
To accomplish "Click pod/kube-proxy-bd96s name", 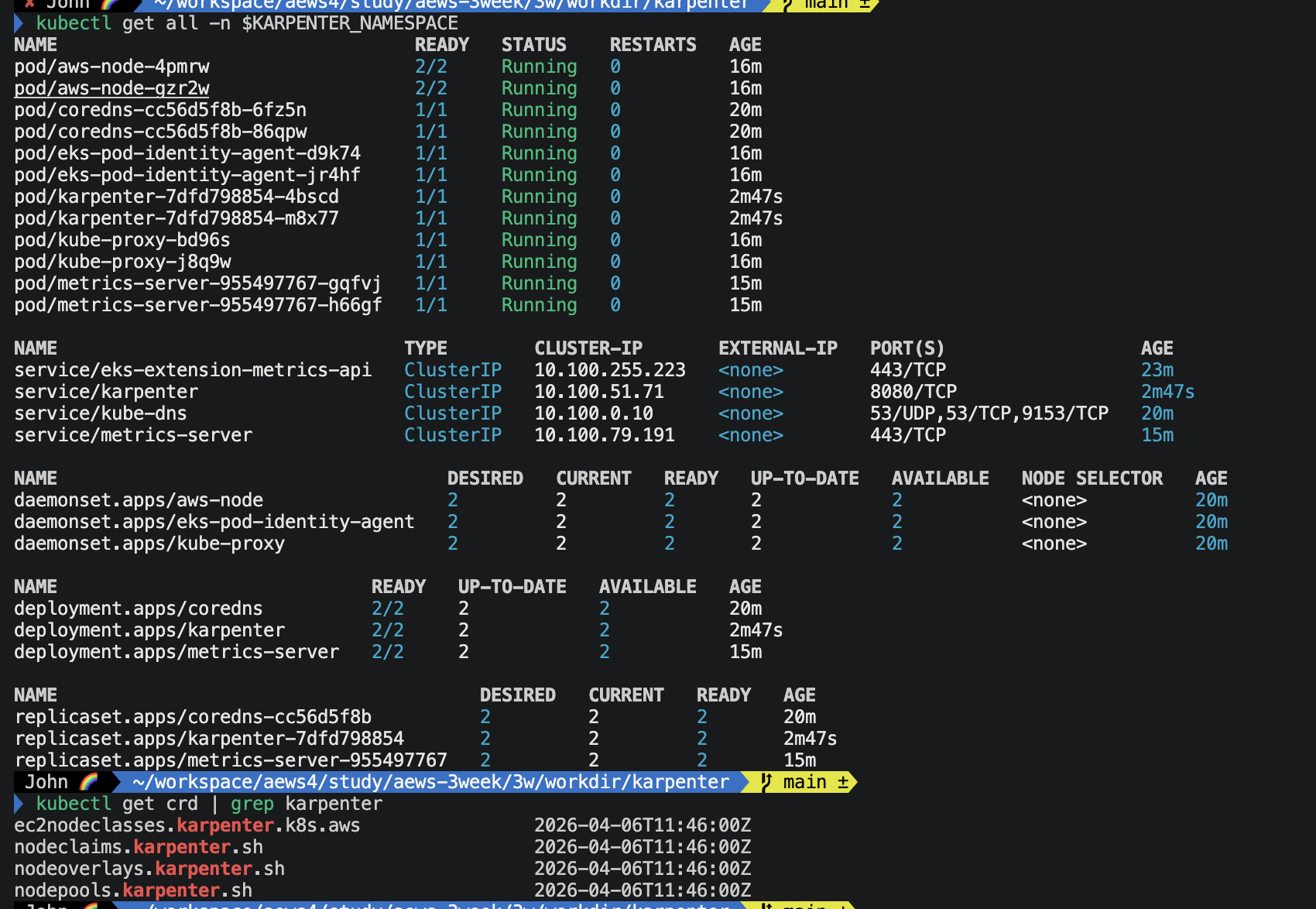I will 122,240.
